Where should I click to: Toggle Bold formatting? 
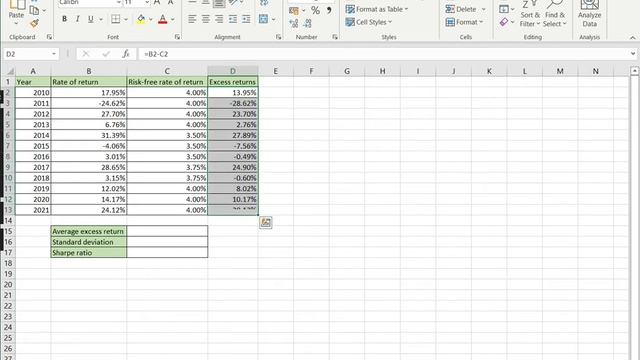pos(64,19)
